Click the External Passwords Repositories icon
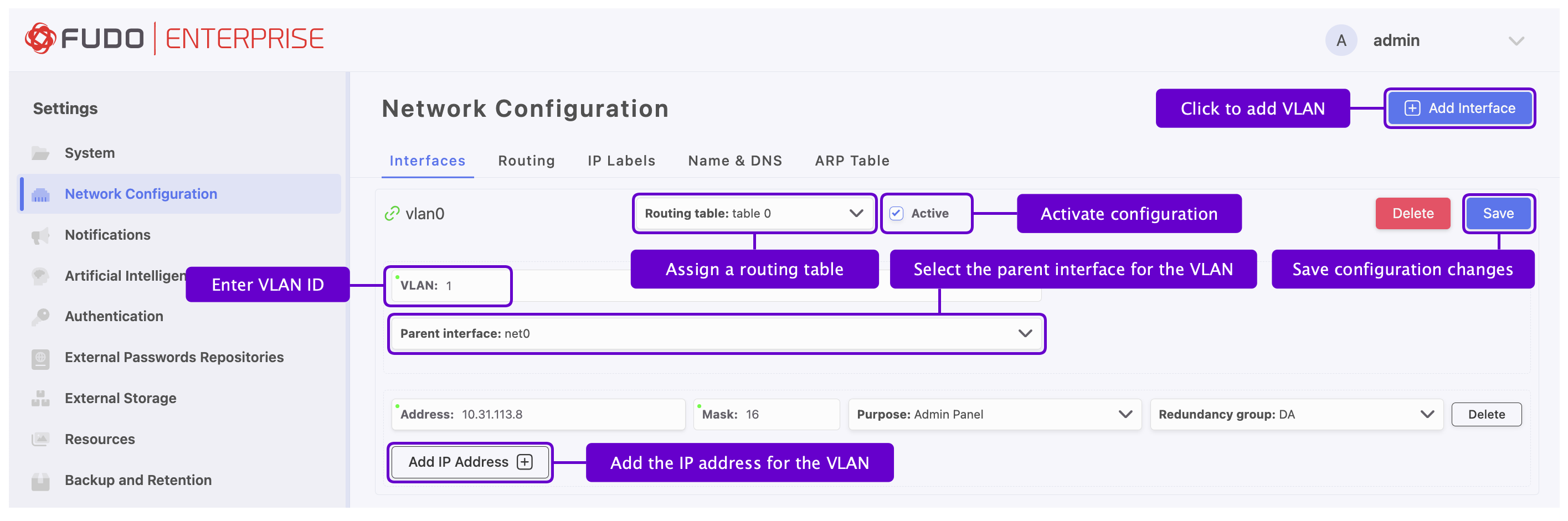This screenshot has width=1568, height=521. (40, 358)
